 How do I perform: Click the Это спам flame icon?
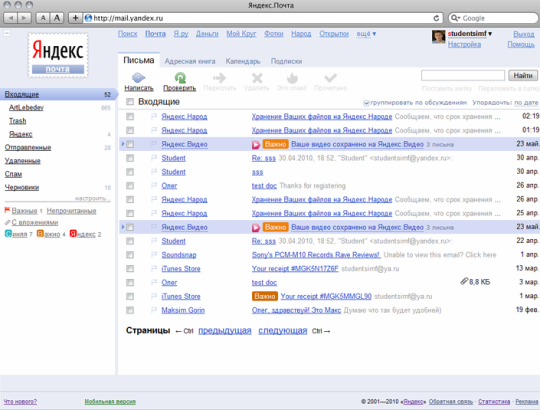292,78
